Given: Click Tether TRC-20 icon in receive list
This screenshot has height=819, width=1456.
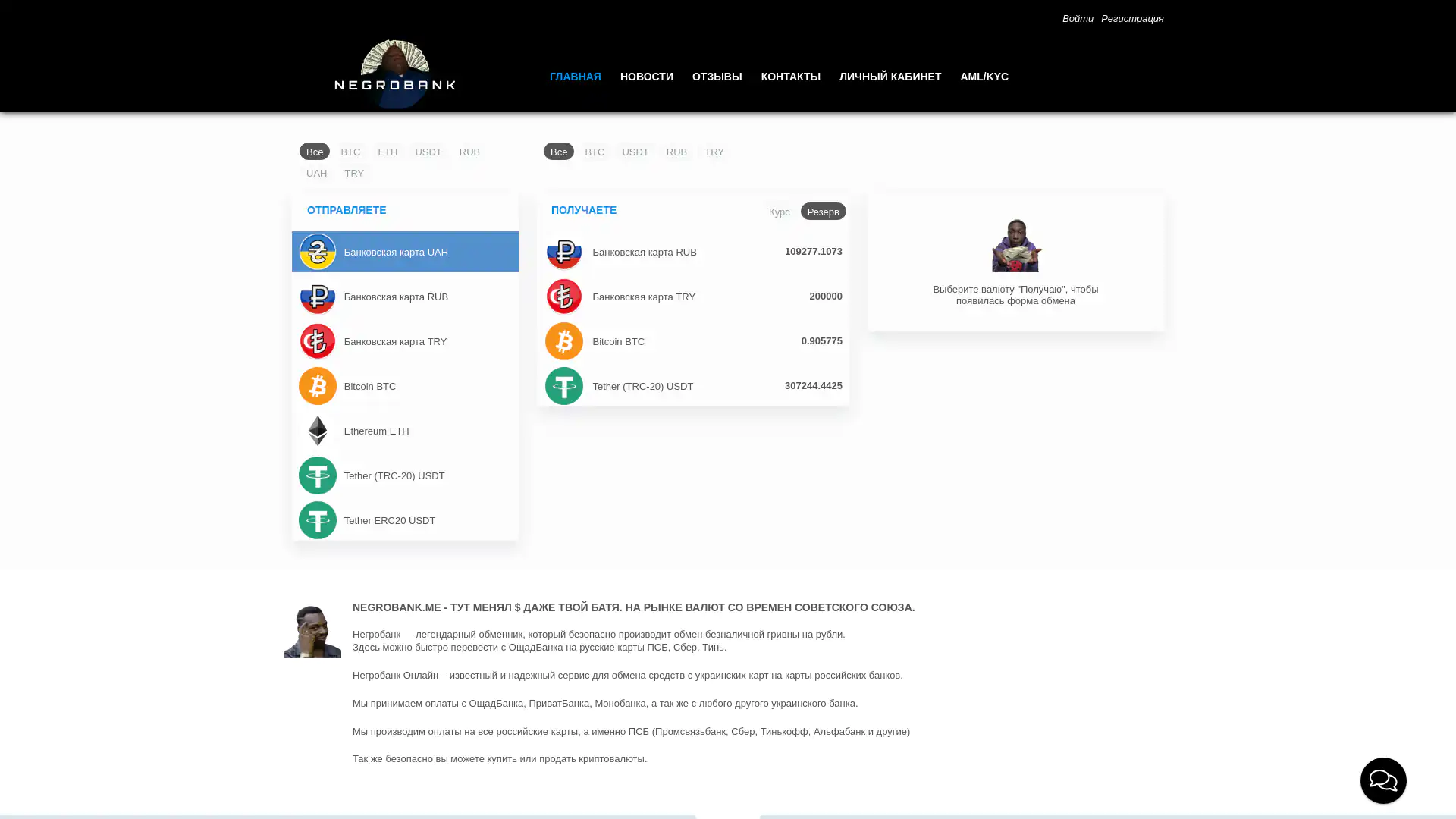Looking at the screenshot, I should 563,386.
